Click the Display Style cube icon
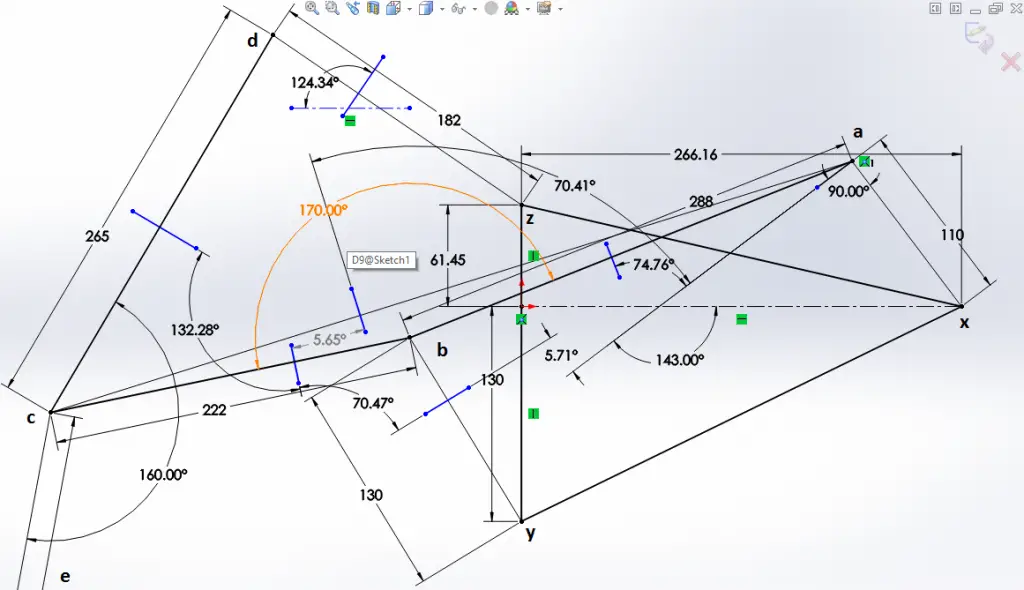The height and width of the screenshot is (590, 1024). coord(425,10)
